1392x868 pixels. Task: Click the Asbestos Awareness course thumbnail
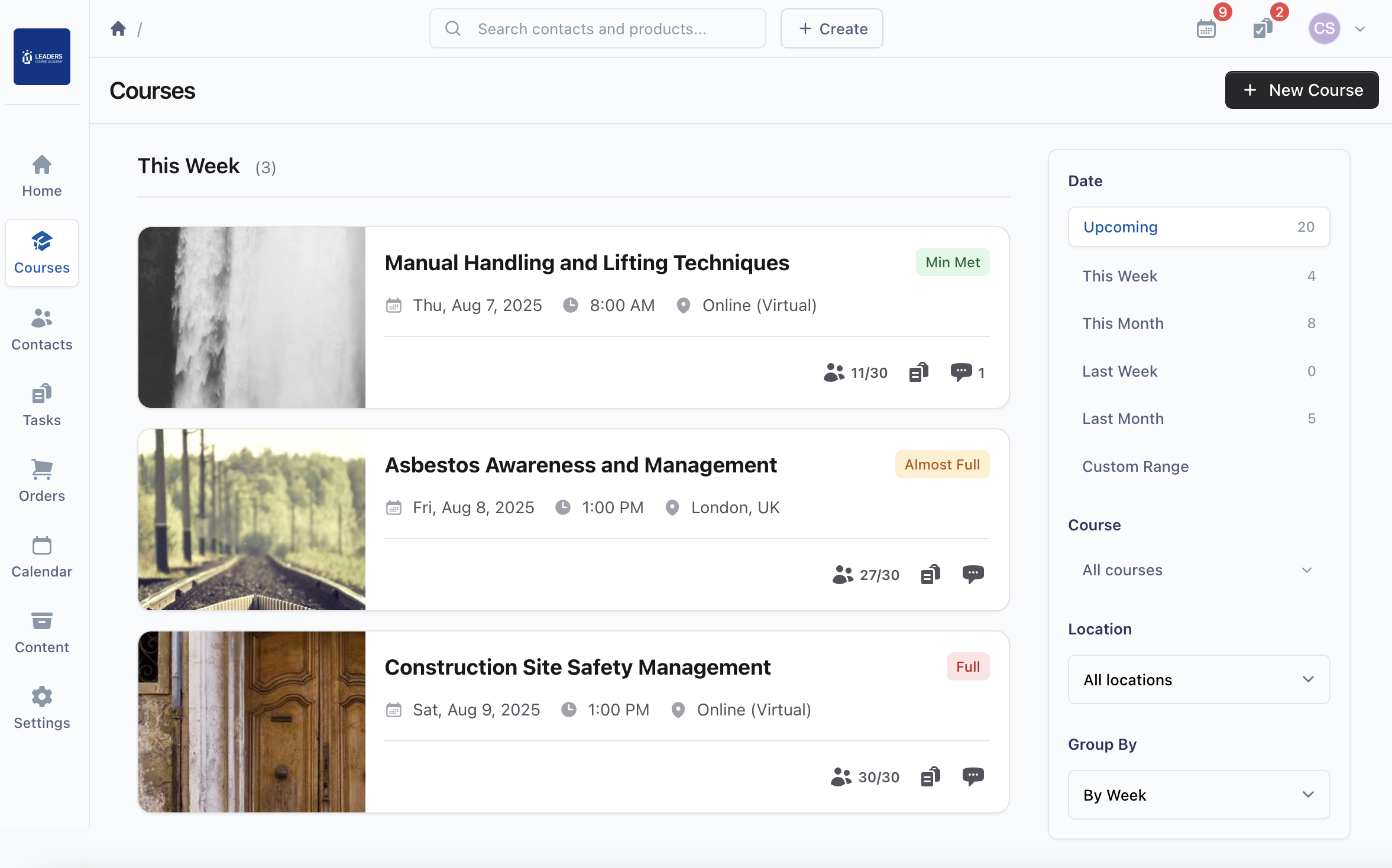click(252, 519)
